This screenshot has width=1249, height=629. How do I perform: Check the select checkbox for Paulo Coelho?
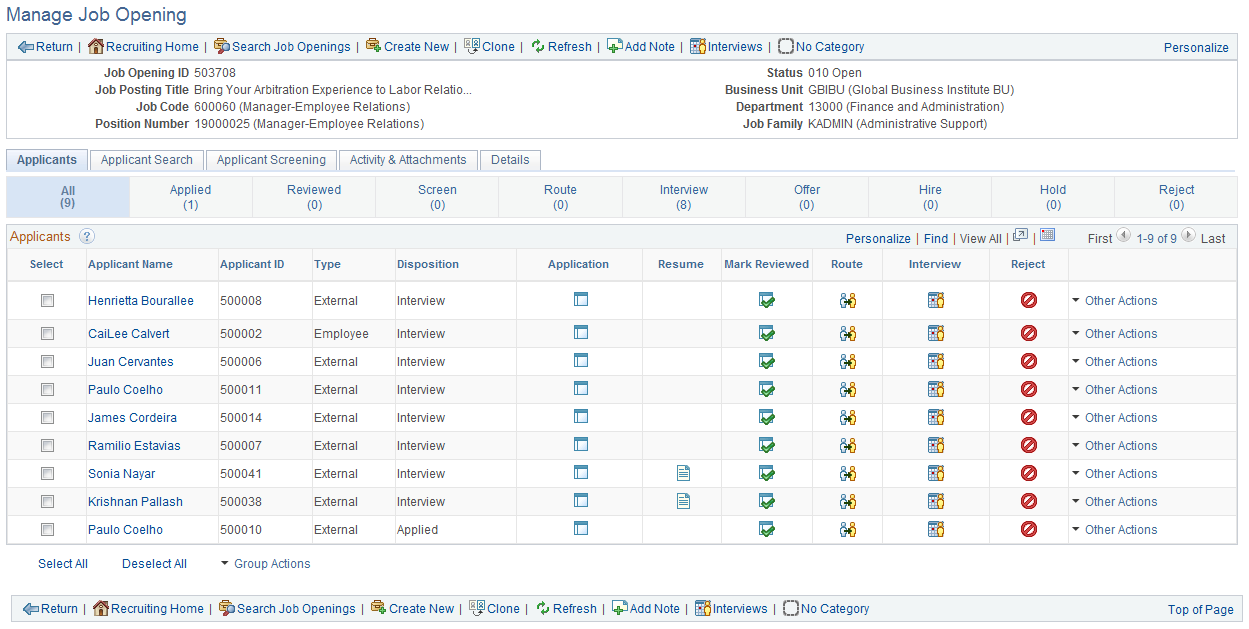[47, 389]
